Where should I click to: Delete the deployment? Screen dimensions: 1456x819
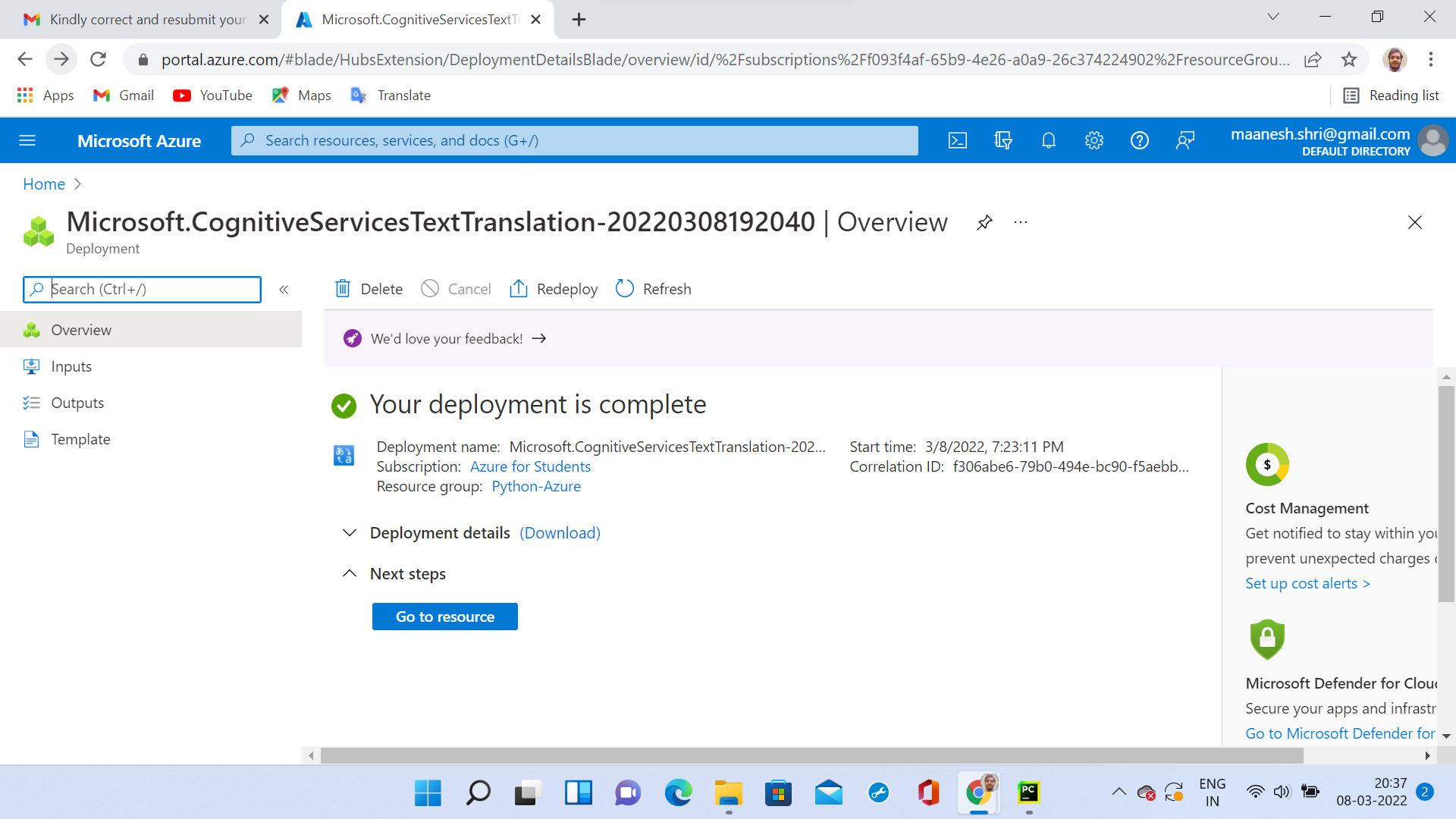tap(368, 289)
